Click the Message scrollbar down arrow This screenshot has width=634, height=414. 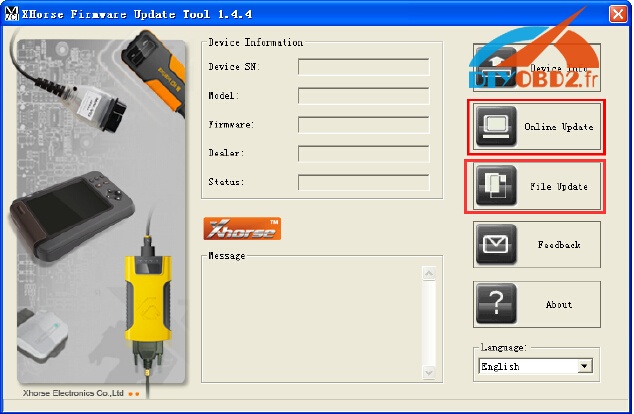coord(429,372)
